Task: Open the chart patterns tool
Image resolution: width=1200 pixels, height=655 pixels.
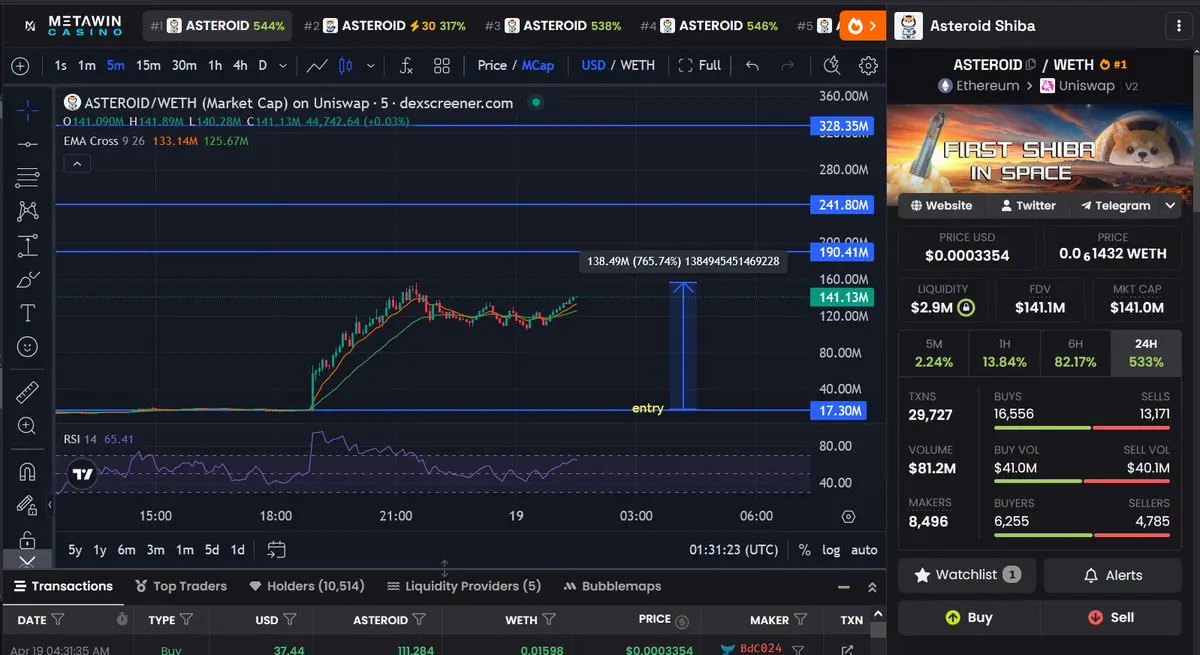Action: (28, 211)
